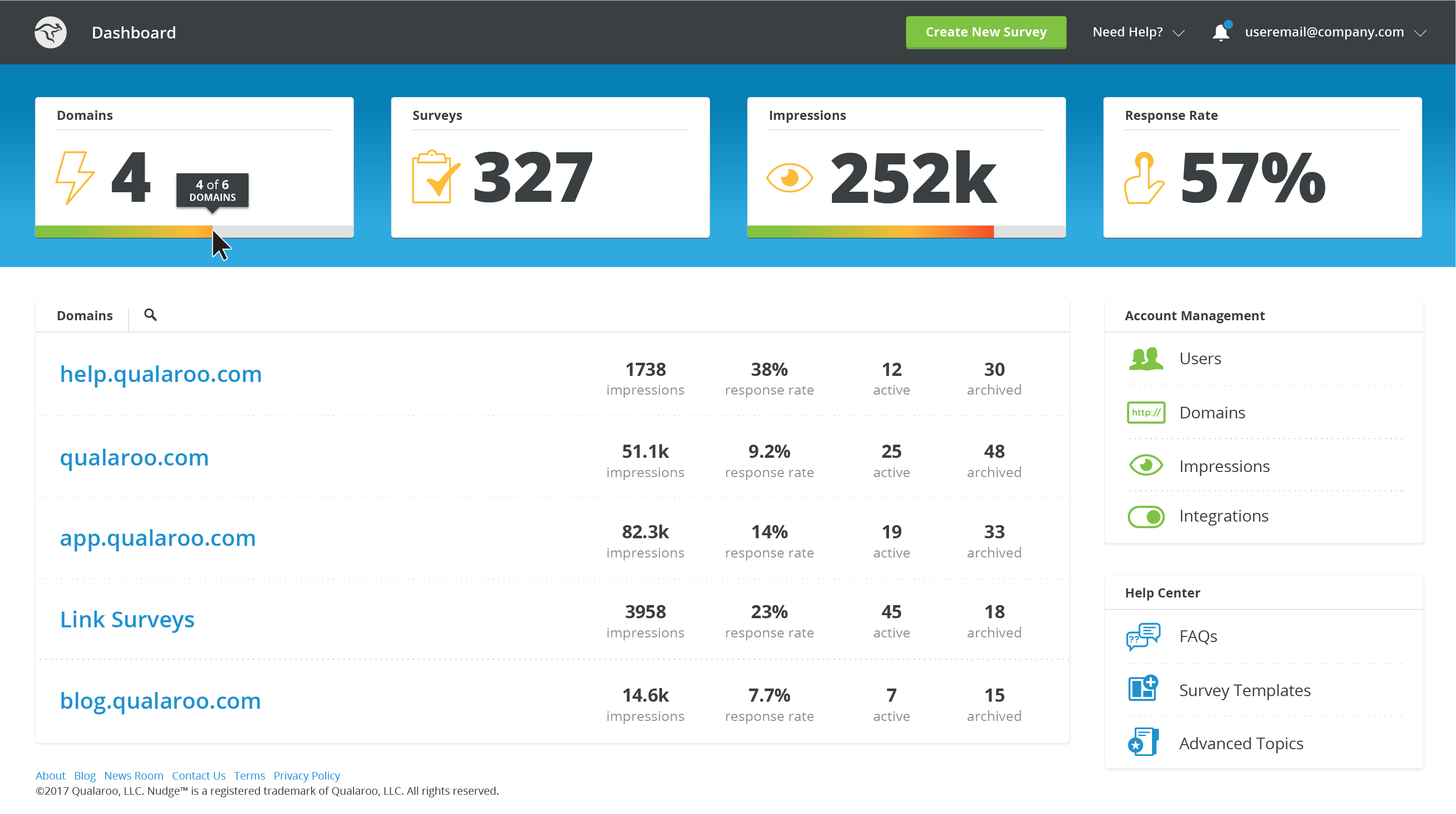Open help.qualaroo.com domain

pos(160,374)
